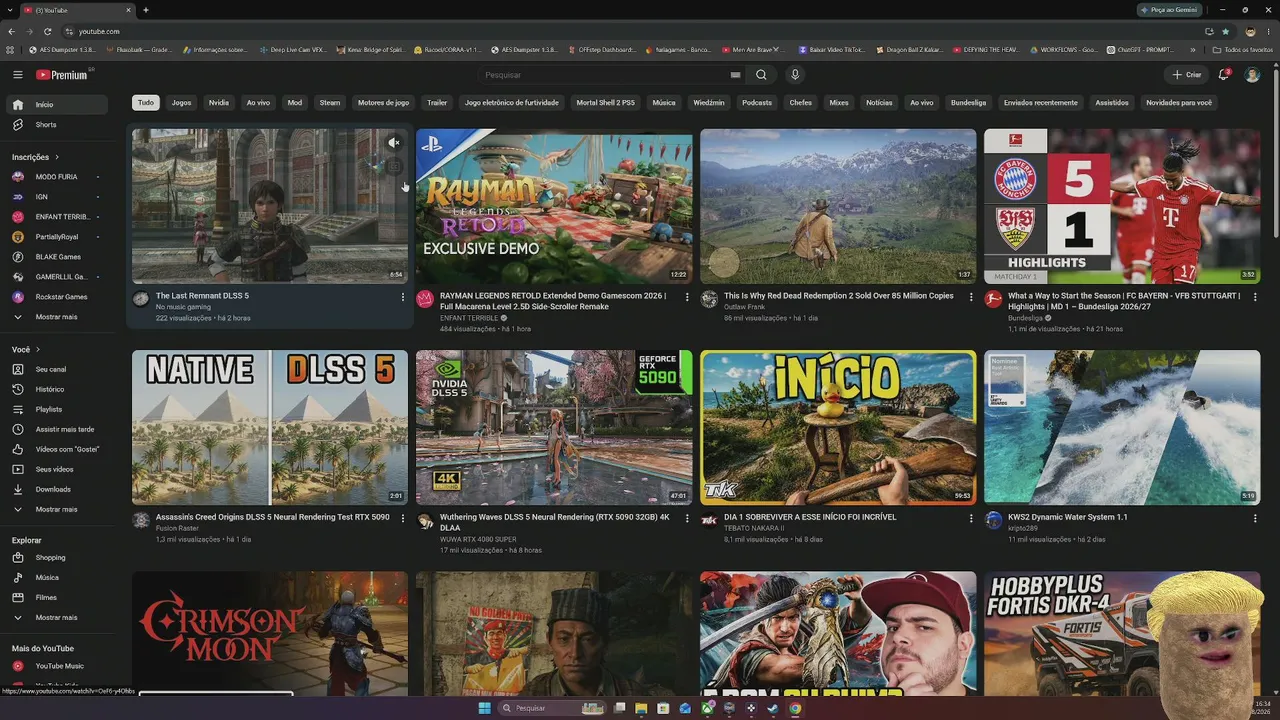
Task: Open channel avatar beside Rayman Legends Retold video
Action: point(425,299)
